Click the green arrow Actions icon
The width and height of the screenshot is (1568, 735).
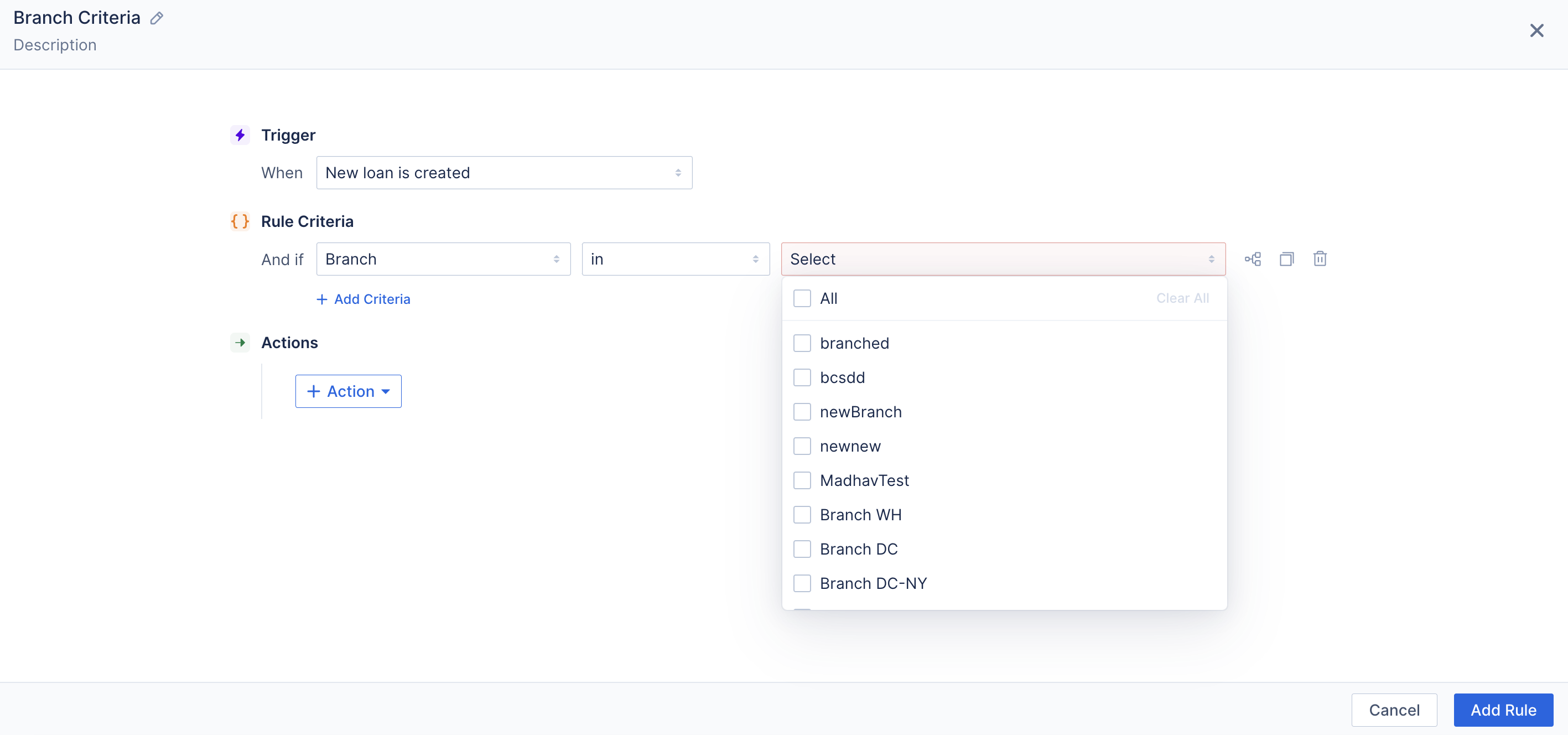click(x=241, y=343)
